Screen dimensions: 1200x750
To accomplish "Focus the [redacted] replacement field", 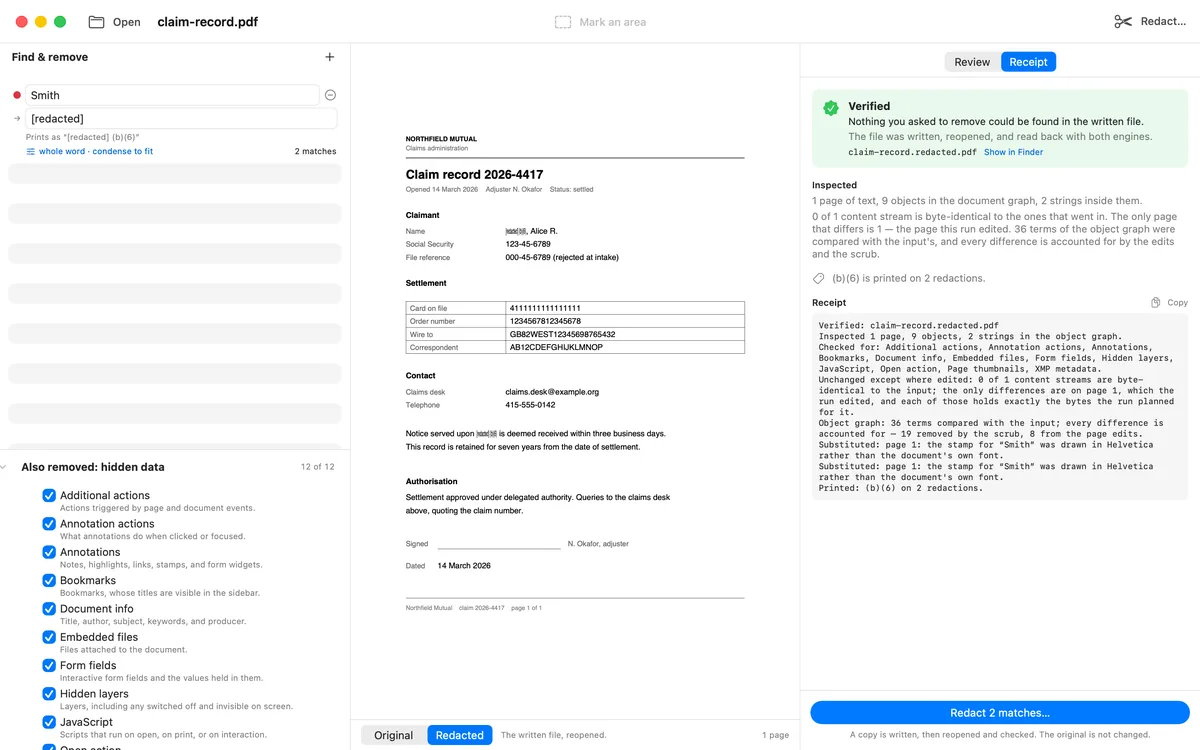I will 181,119.
